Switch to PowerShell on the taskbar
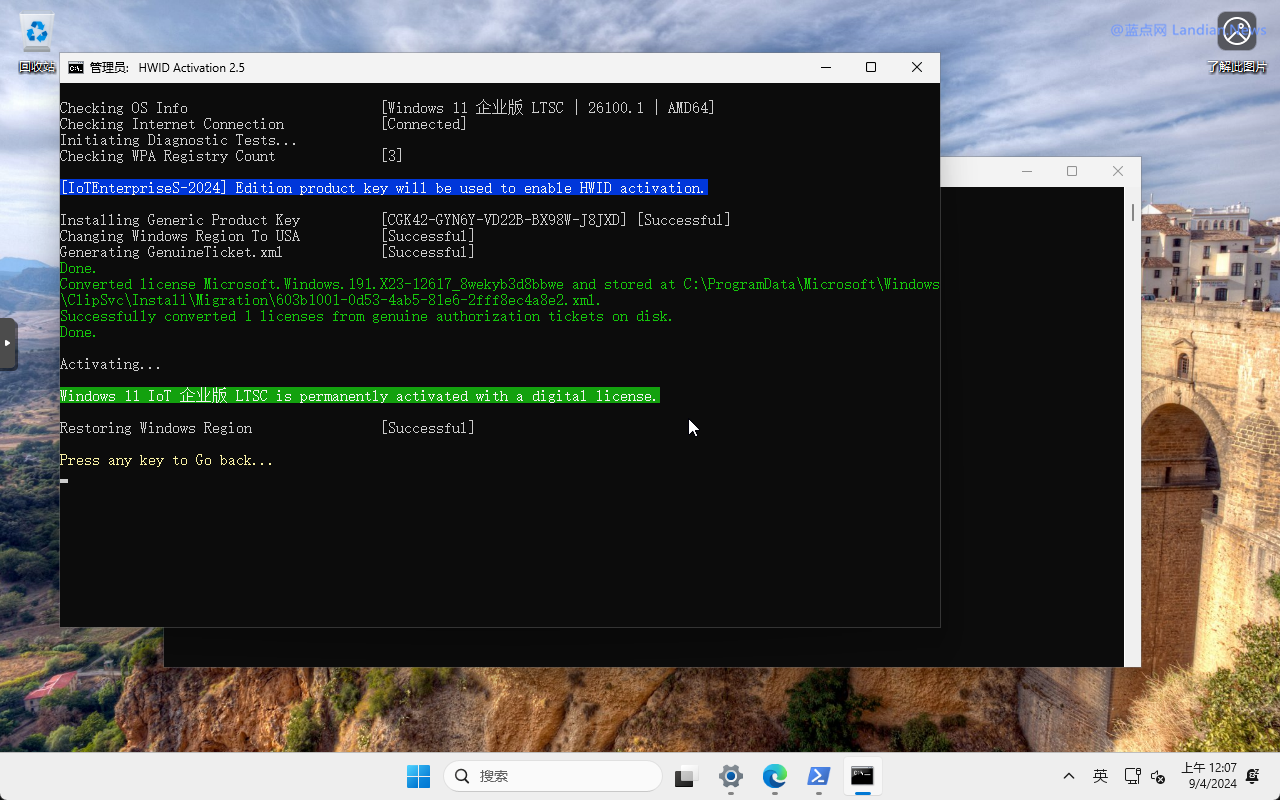The image size is (1280, 800). [819, 776]
